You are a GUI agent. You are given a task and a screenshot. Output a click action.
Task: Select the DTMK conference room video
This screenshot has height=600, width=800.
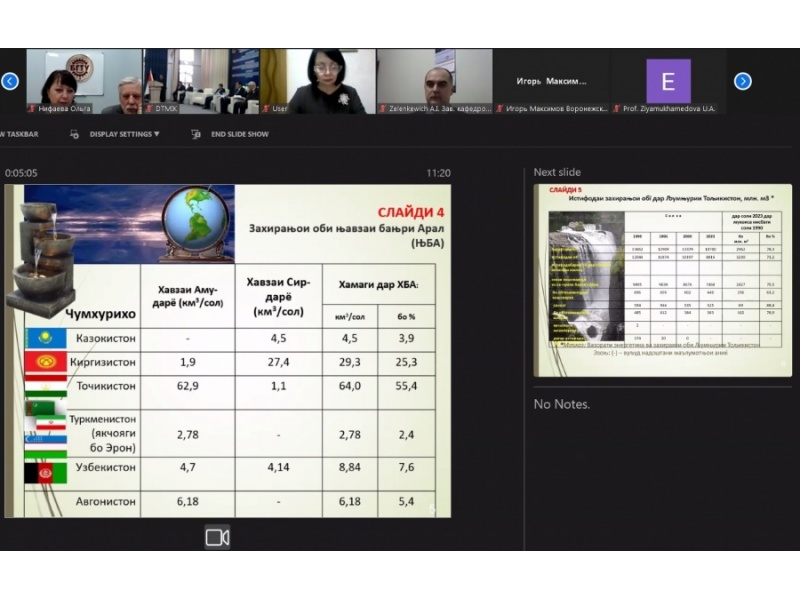pos(200,82)
